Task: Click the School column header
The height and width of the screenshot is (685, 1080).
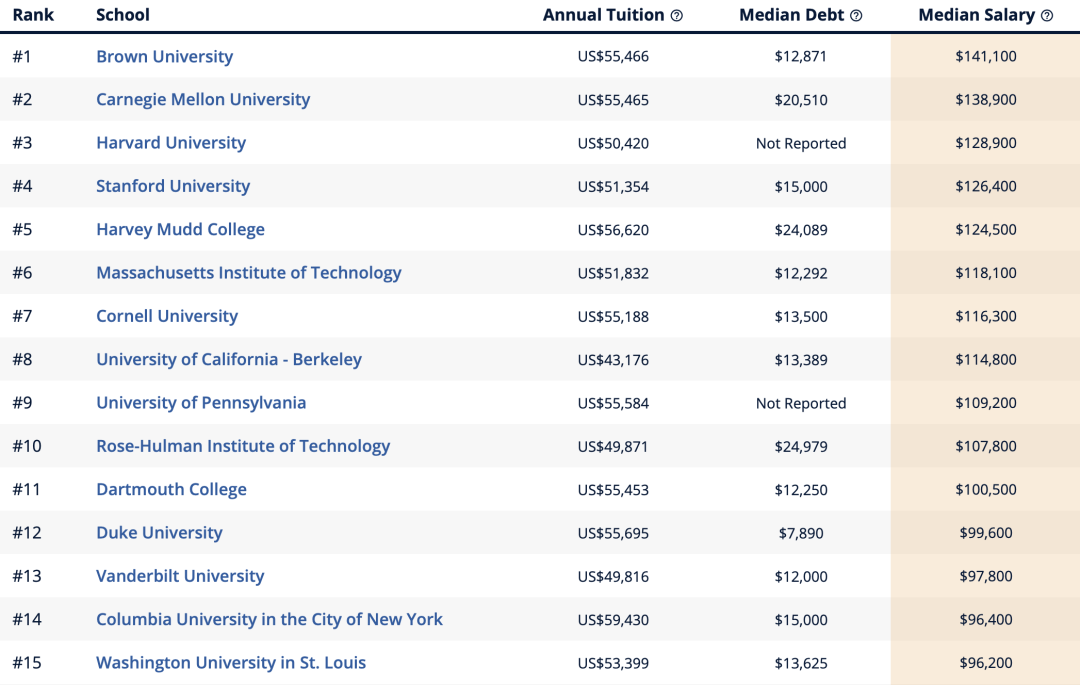Action: coord(123,15)
